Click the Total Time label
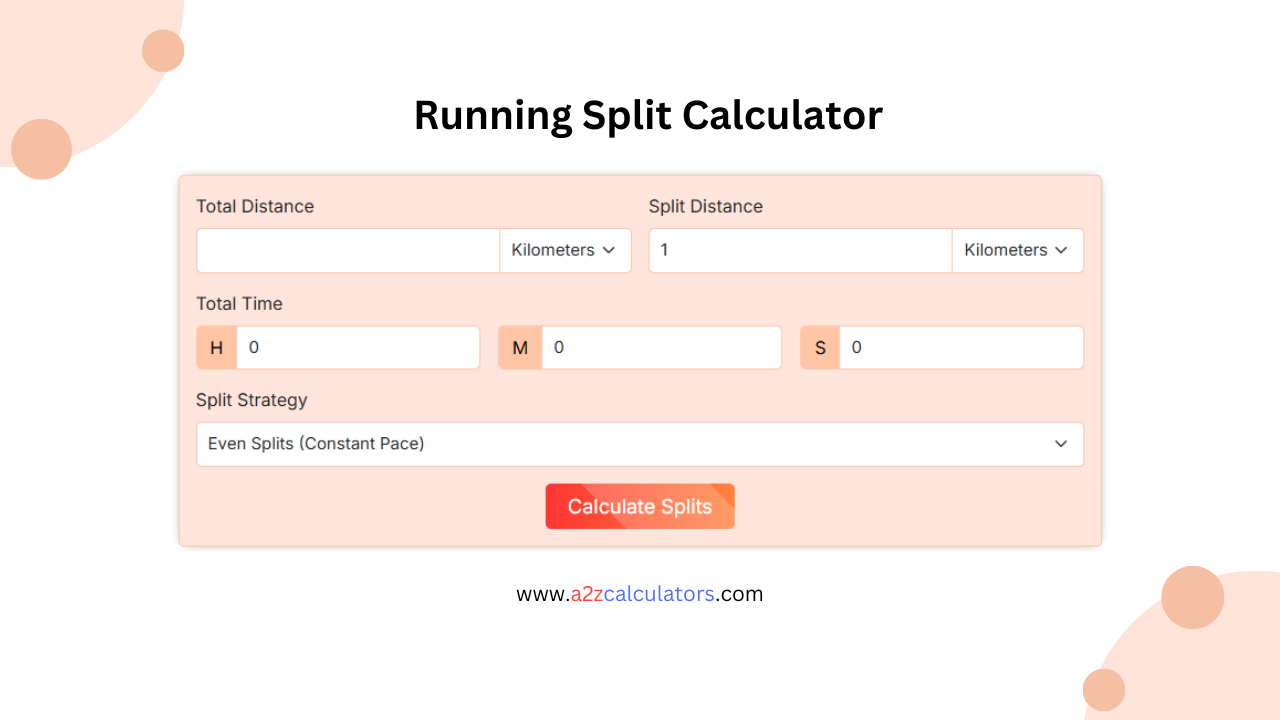Image resolution: width=1280 pixels, height=720 pixels. point(239,304)
